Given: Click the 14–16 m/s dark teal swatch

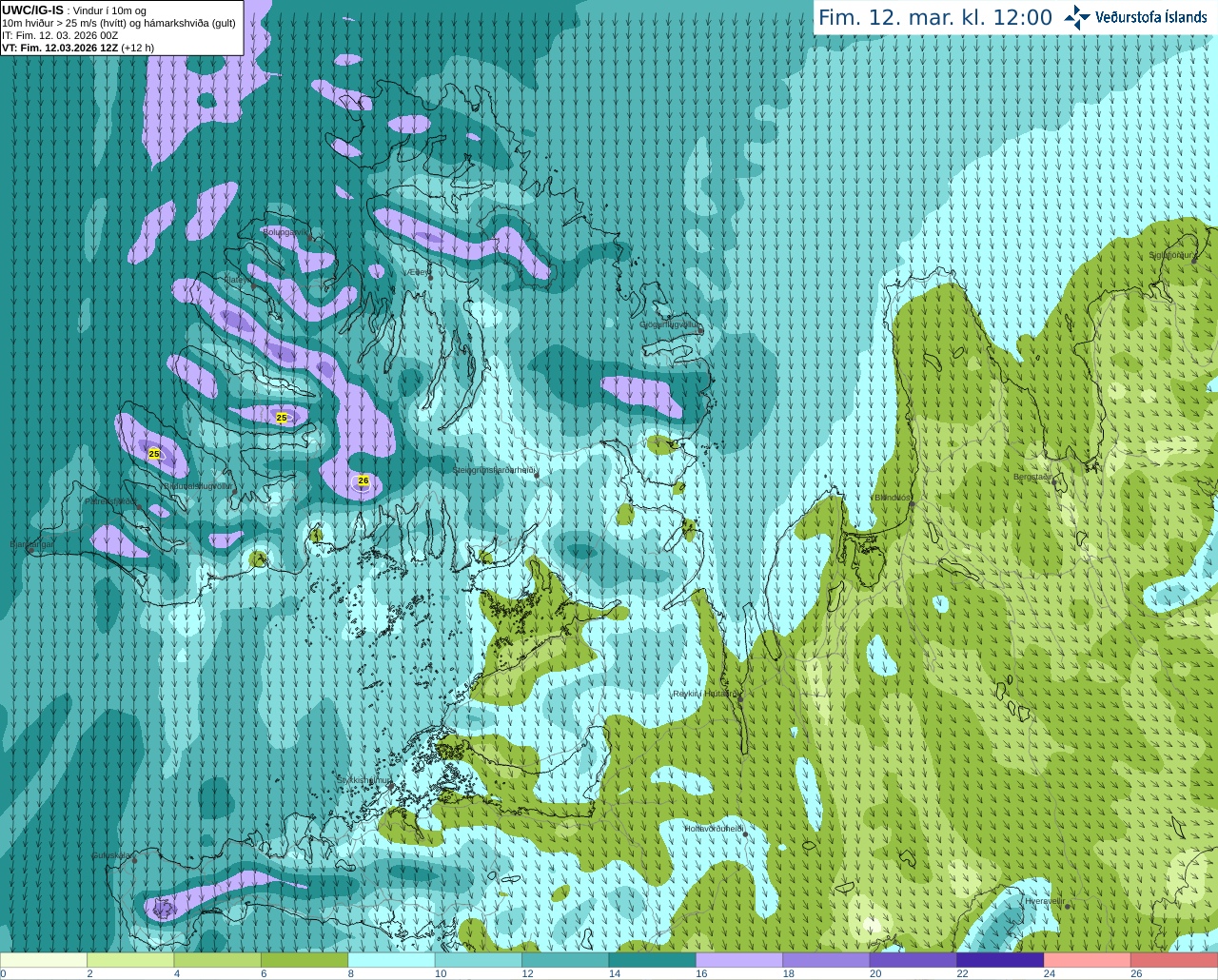Looking at the screenshot, I should point(652,960).
